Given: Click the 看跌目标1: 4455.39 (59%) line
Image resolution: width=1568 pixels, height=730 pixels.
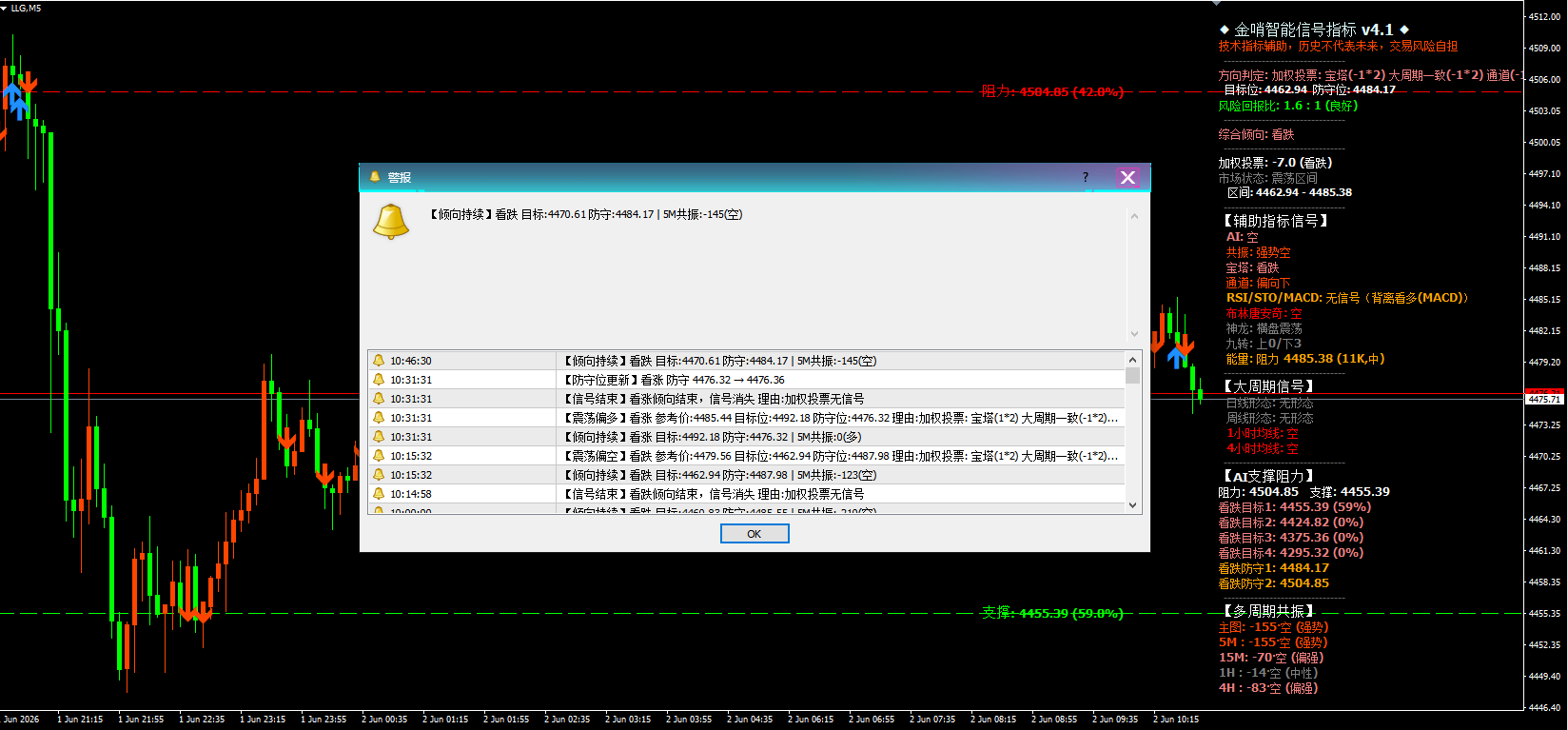Looking at the screenshot, I should coord(1294,507).
